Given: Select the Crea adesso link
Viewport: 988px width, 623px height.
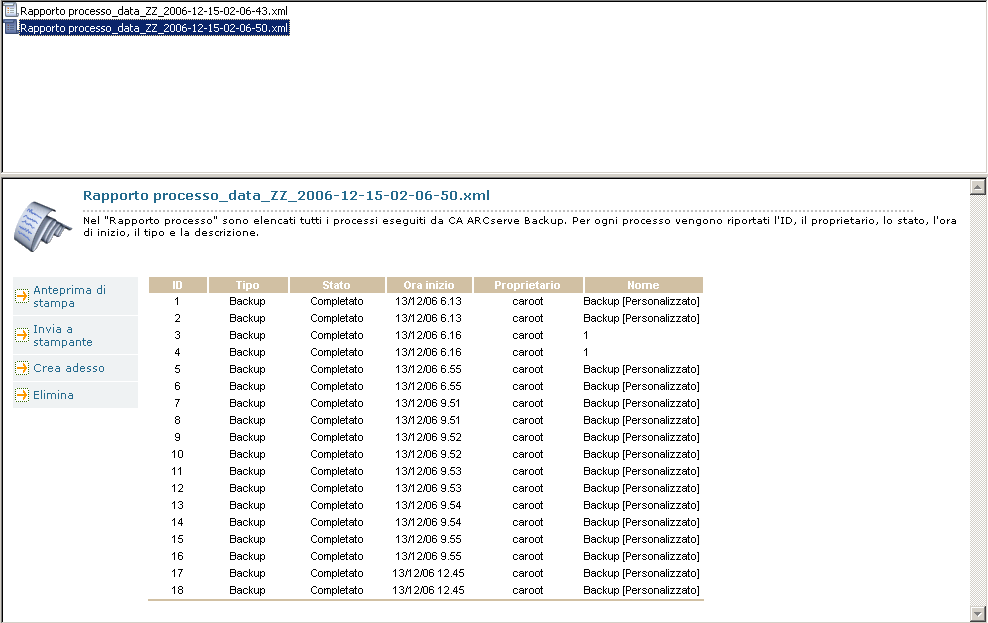Looking at the screenshot, I should tap(69, 368).
